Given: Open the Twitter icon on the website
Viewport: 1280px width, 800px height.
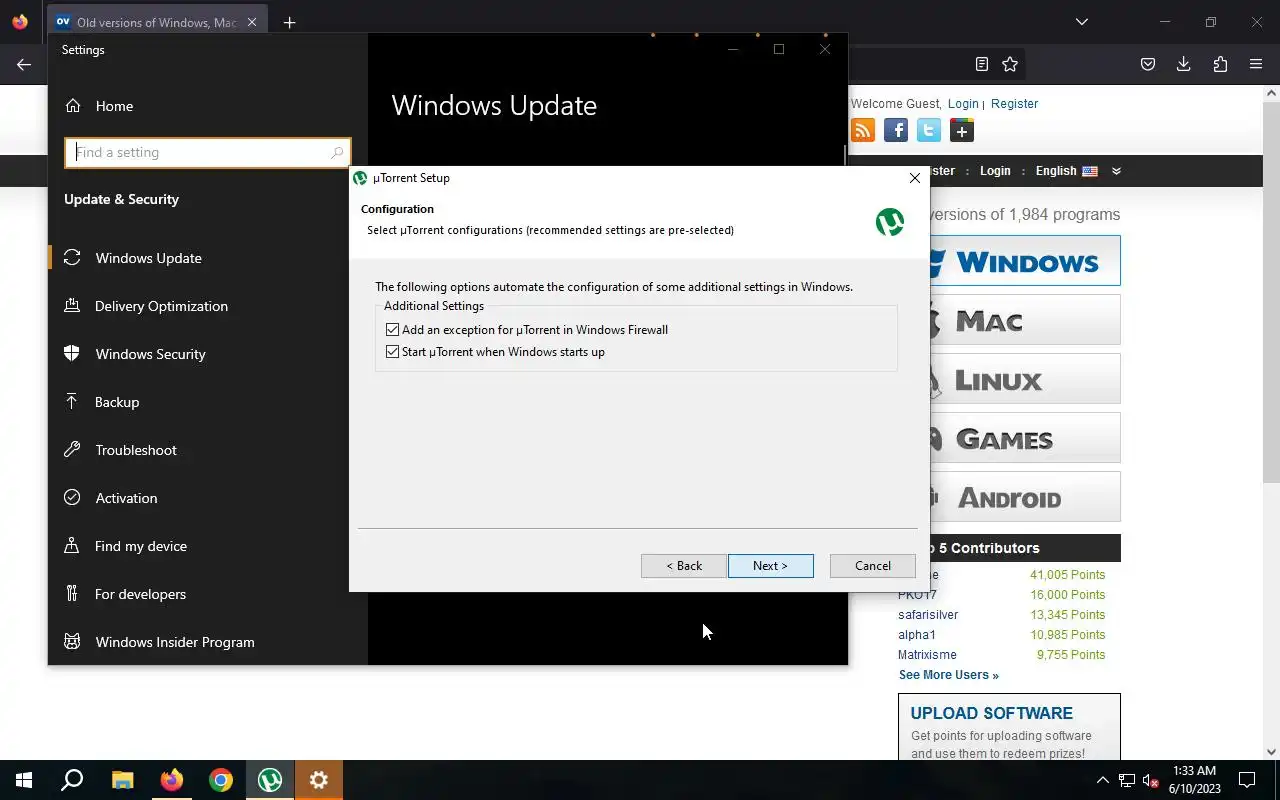Looking at the screenshot, I should pyautogui.click(x=929, y=130).
